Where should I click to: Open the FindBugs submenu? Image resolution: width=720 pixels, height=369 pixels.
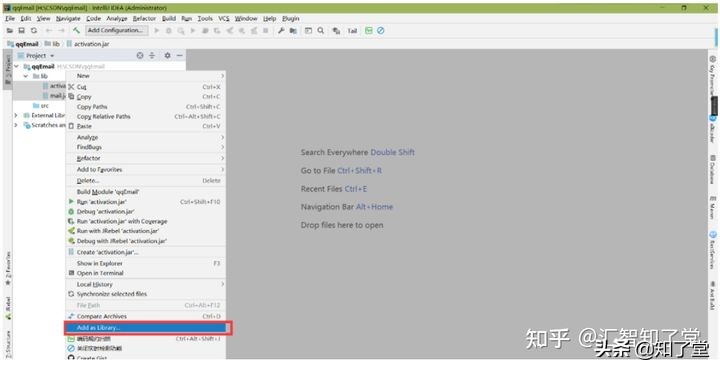click(x=146, y=147)
